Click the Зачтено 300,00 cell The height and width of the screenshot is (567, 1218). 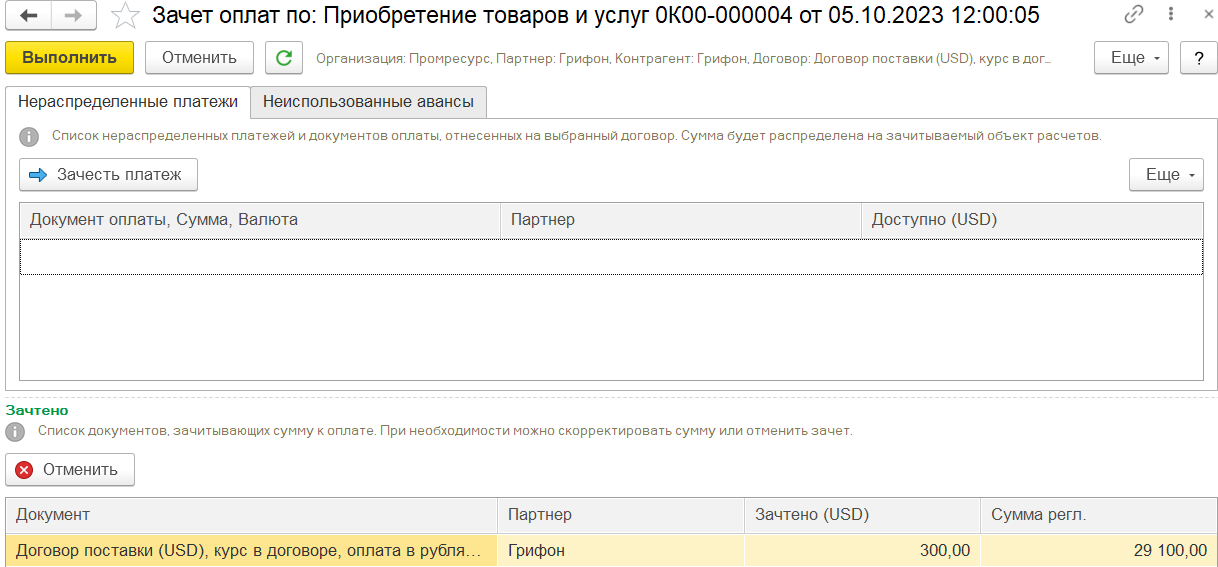point(862,550)
